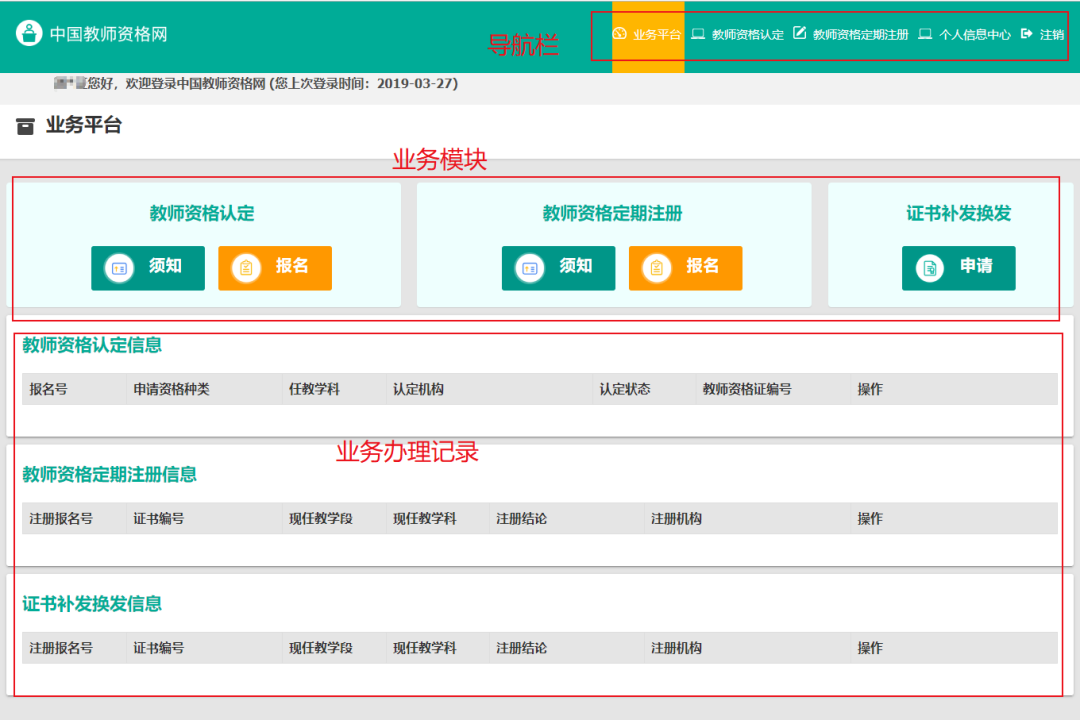This screenshot has height=720, width=1080.
Task: Click the monitor icon beside 教师资格认定 in navbar
Action: (x=698, y=34)
